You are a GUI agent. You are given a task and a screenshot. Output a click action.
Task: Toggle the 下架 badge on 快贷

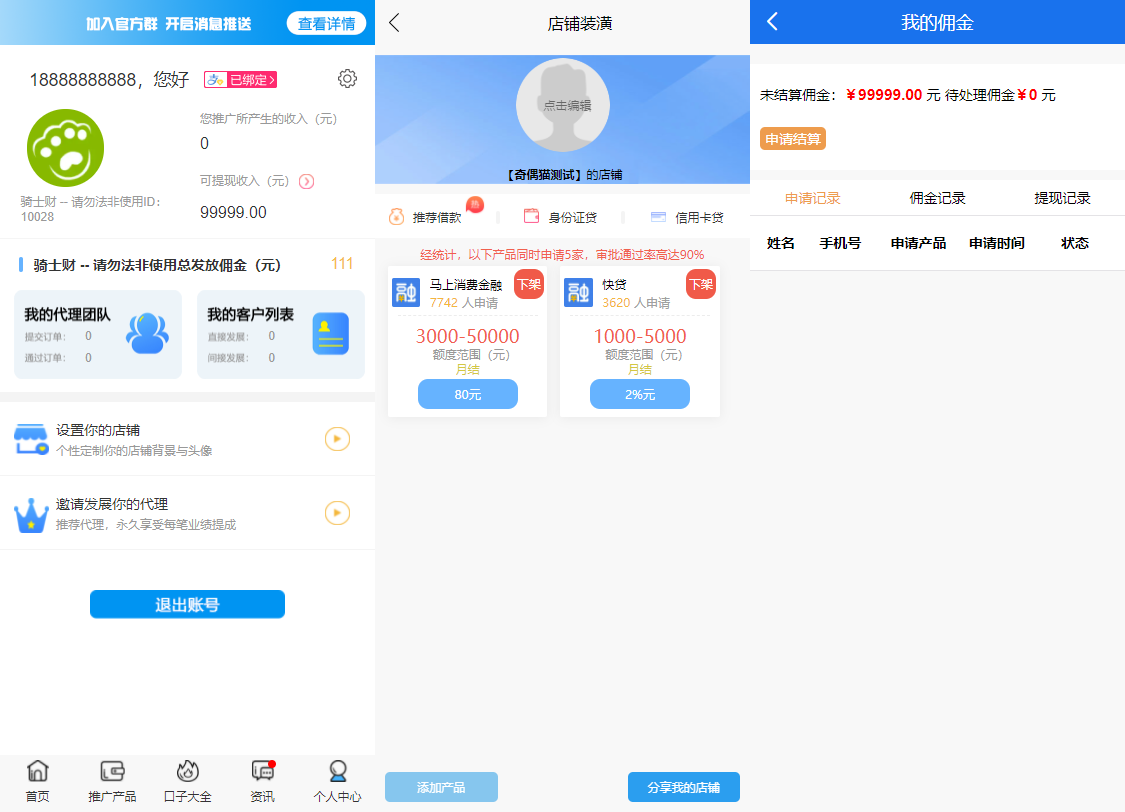tap(700, 284)
